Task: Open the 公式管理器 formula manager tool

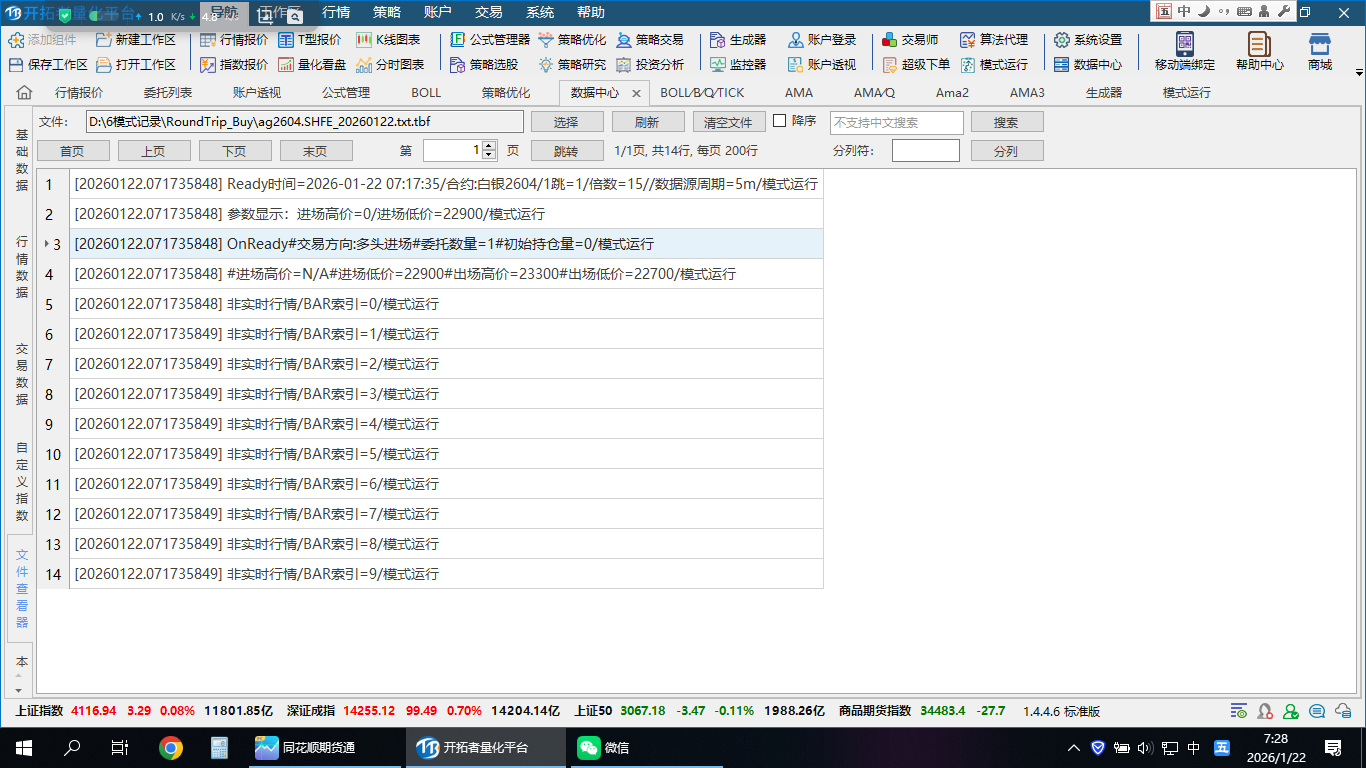Action: point(490,40)
